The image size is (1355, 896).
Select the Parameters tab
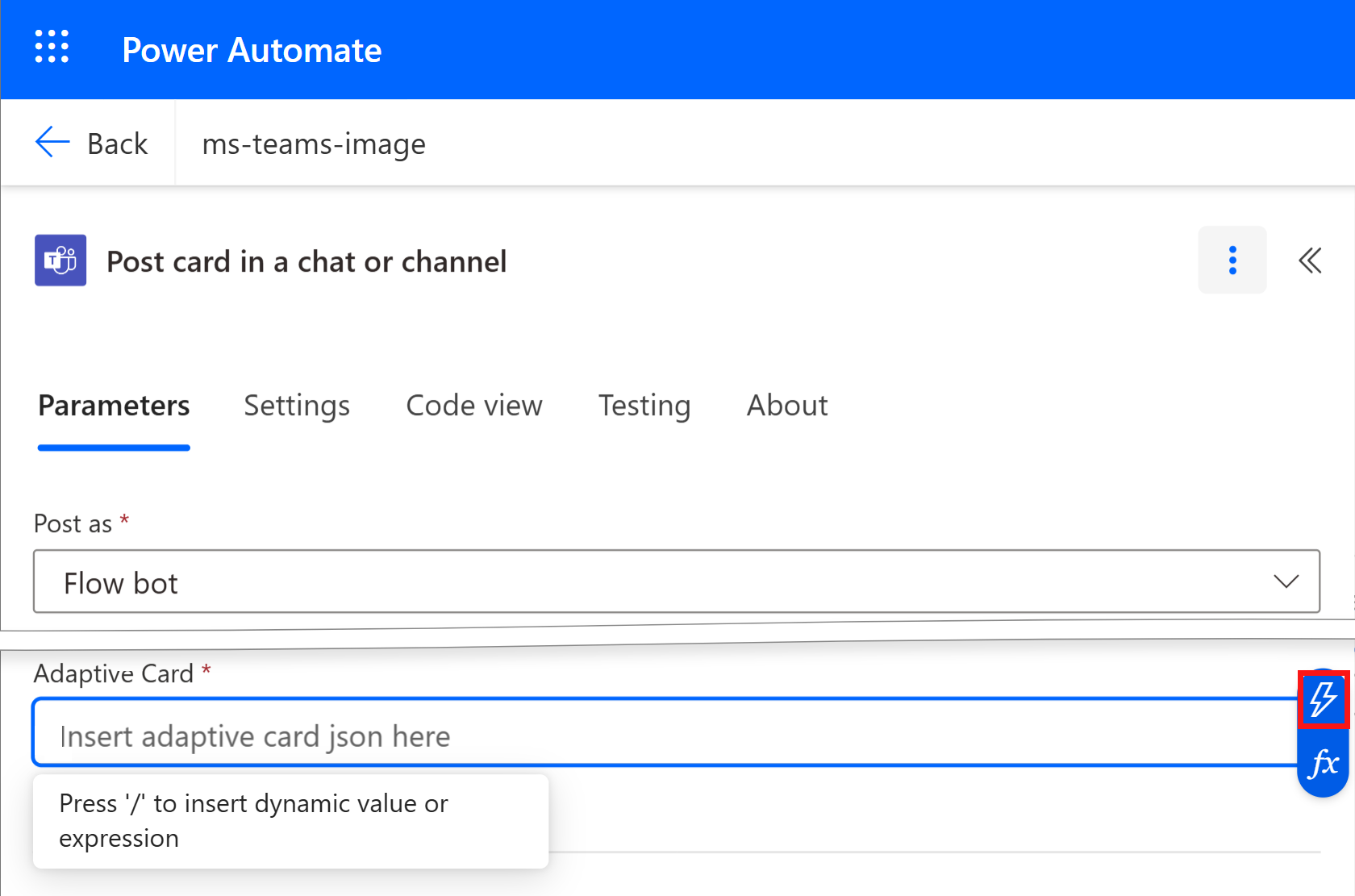click(x=114, y=406)
